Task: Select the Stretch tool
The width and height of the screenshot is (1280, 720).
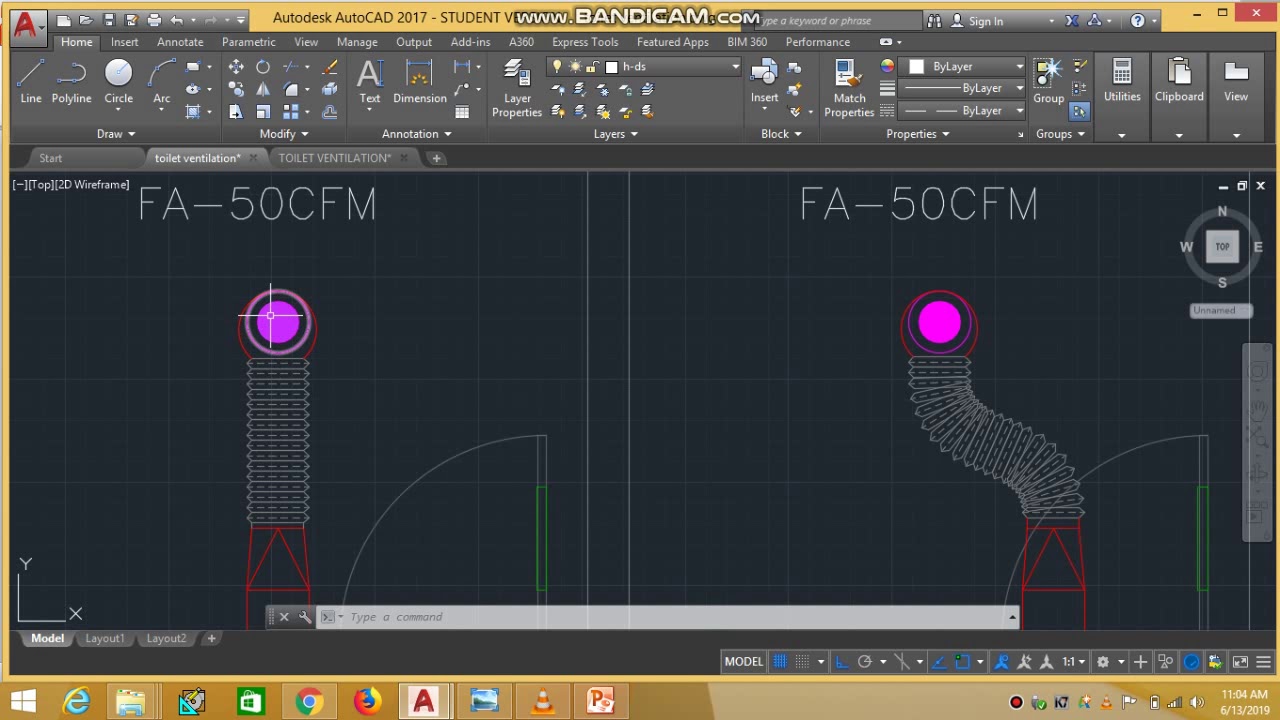Action: (236, 112)
